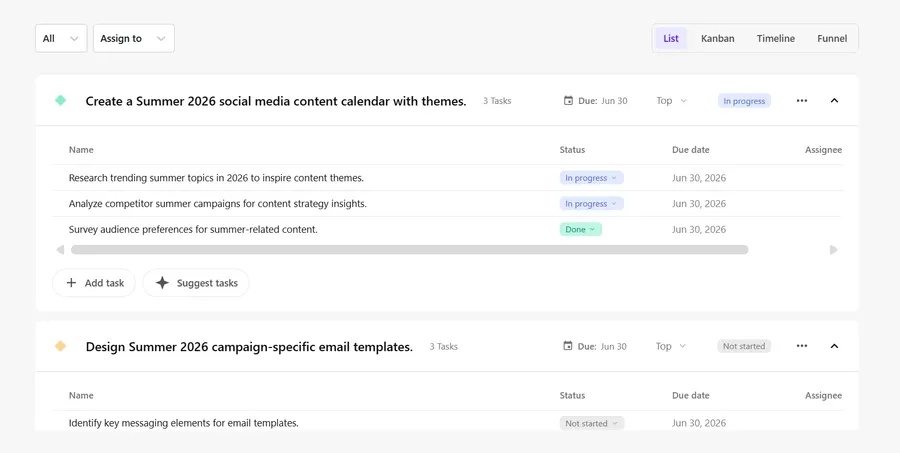Image resolution: width=900 pixels, height=453 pixels.
Task: Click due date of Analyze competitor summer campaigns task
Action: [x=699, y=204]
